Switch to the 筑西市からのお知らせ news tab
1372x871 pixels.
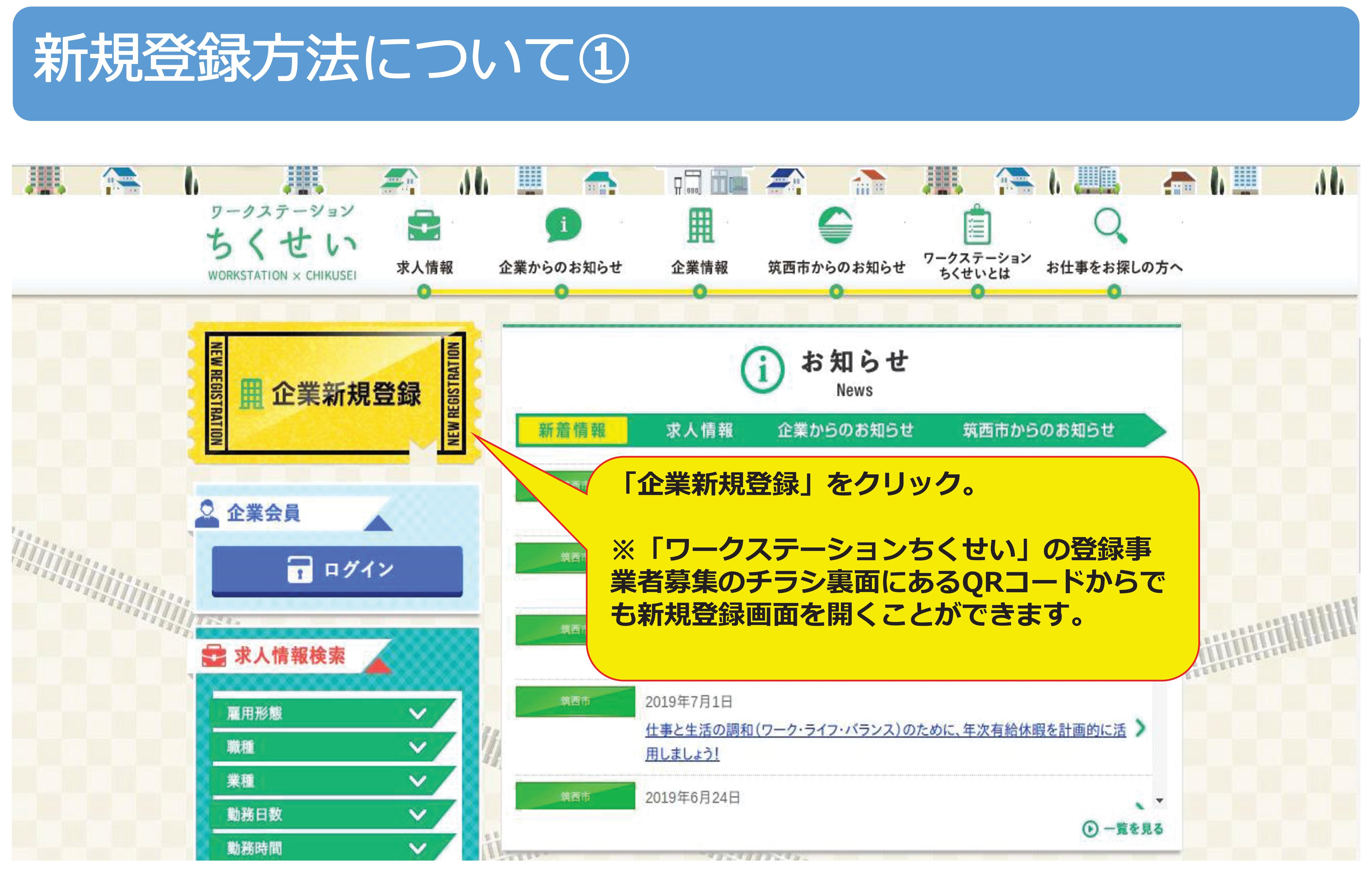1038,430
